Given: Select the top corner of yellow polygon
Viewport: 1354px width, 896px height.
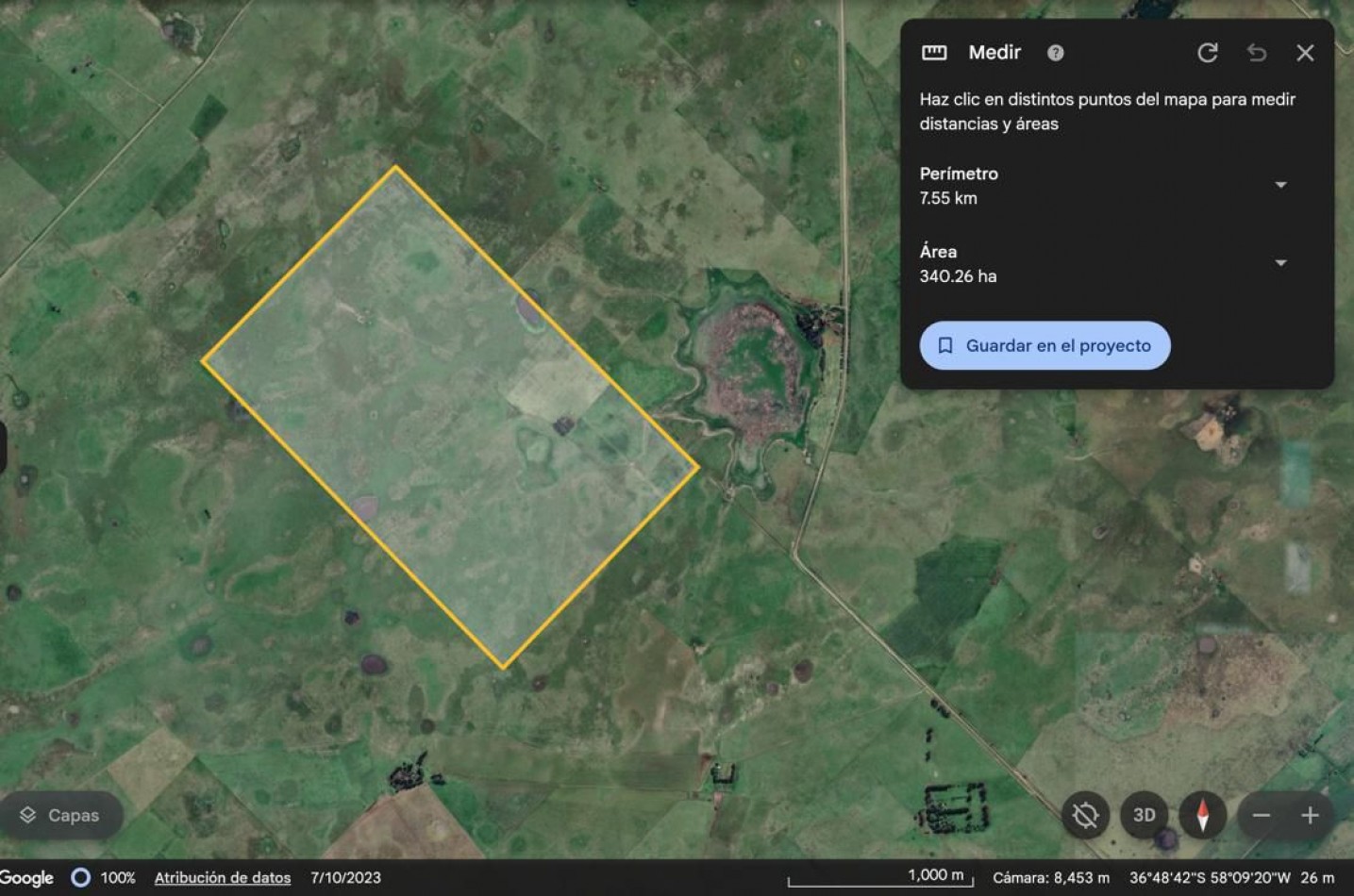Looking at the screenshot, I should tap(395, 168).
